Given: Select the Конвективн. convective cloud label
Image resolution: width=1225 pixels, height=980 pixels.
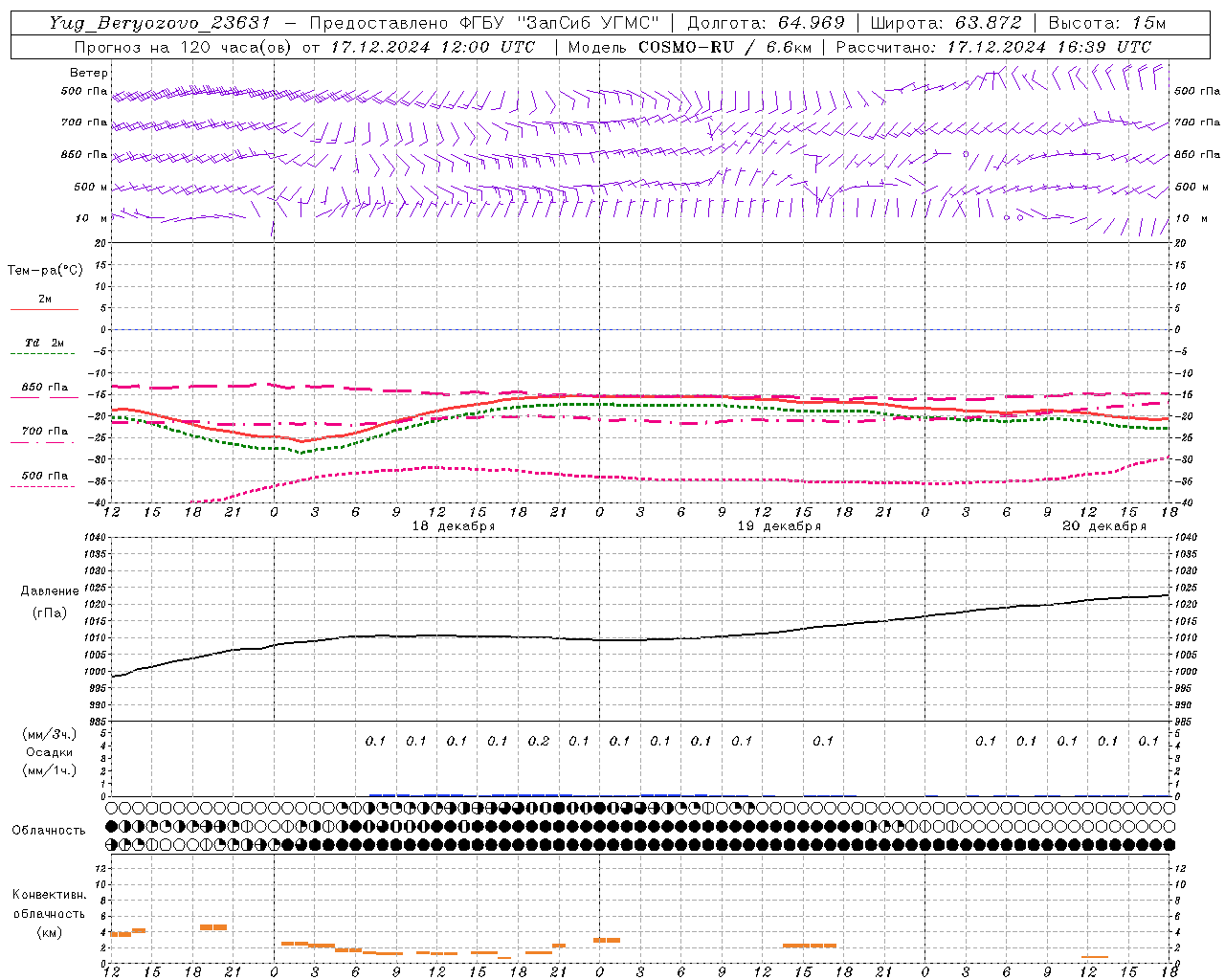Looking at the screenshot, I should [x=50, y=895].
